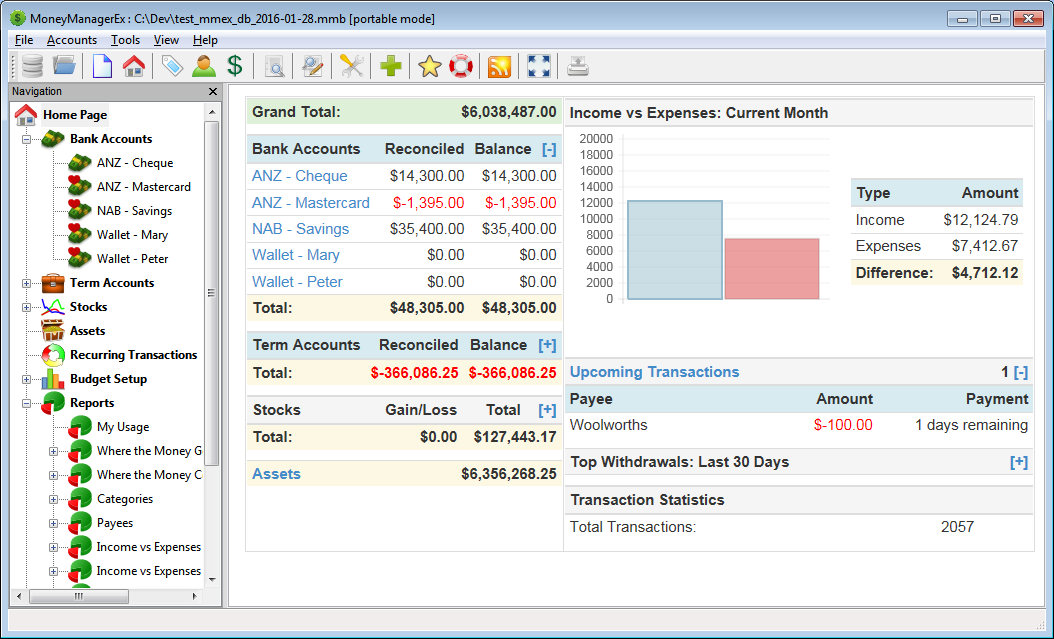
Task: Open the Accounts menu
Action: tap(71, 40)
